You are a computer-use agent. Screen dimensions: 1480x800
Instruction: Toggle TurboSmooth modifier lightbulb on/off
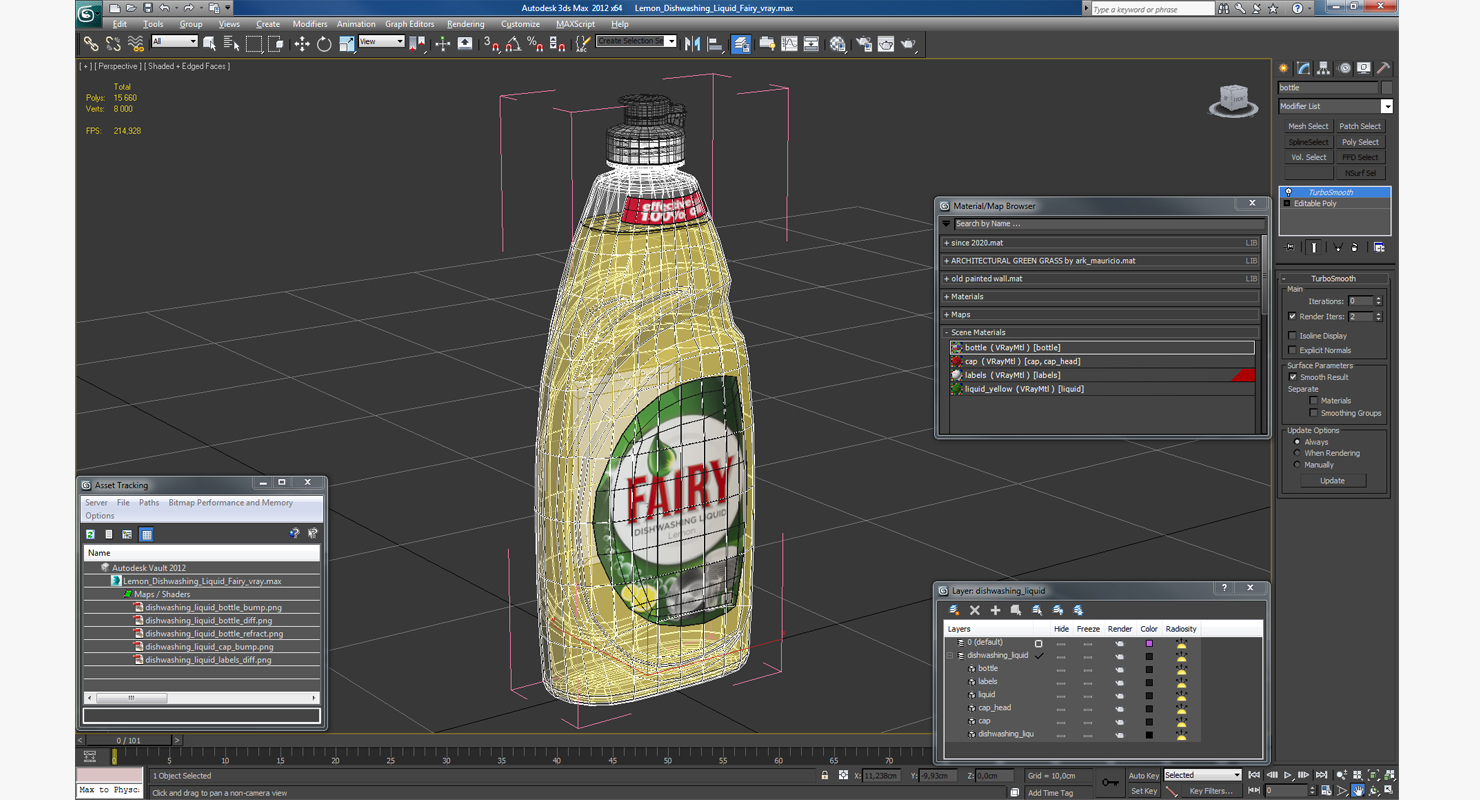tap(1288, 192)
